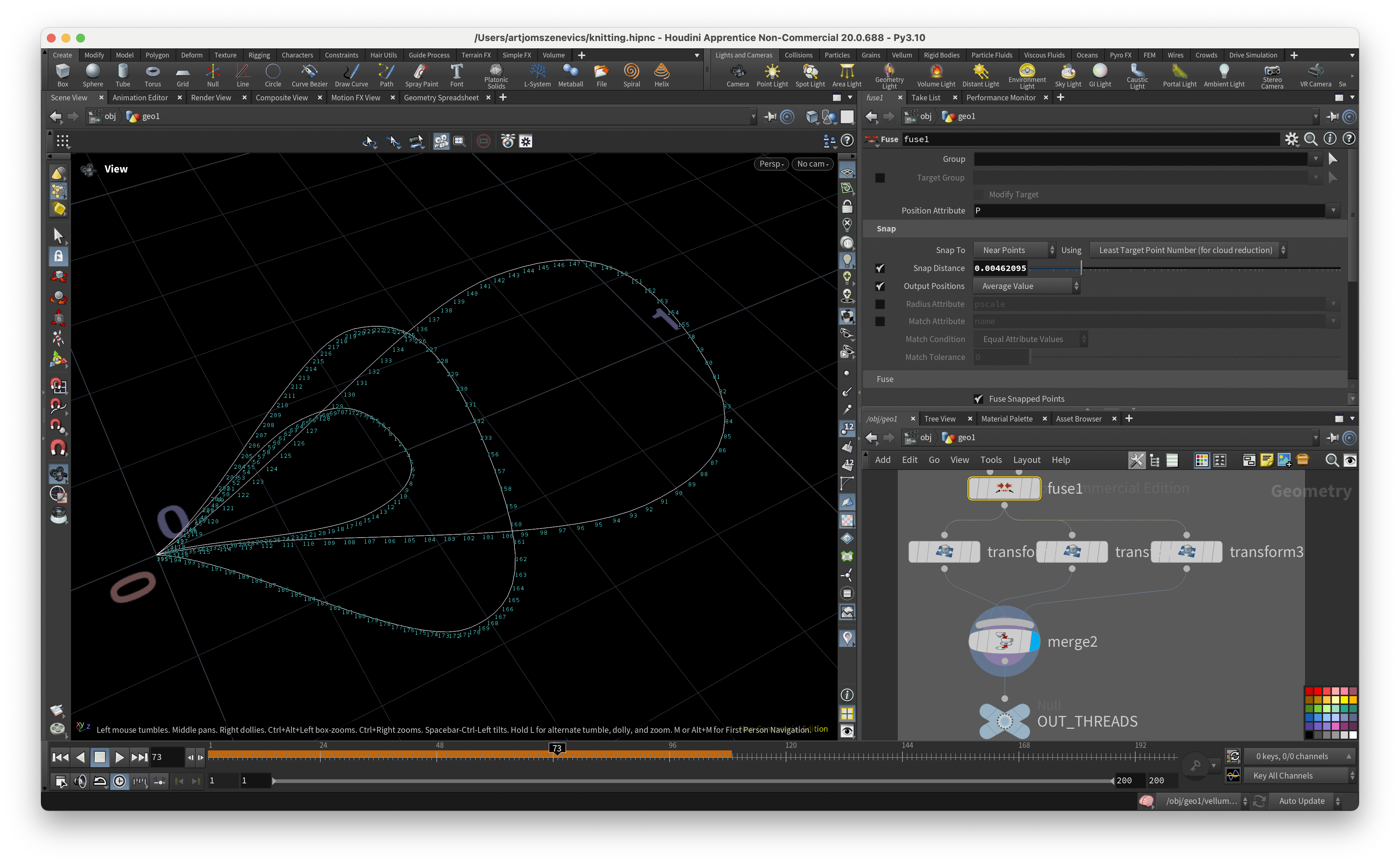Click the Snap Distance slider track

click(x=1201, y=268)
